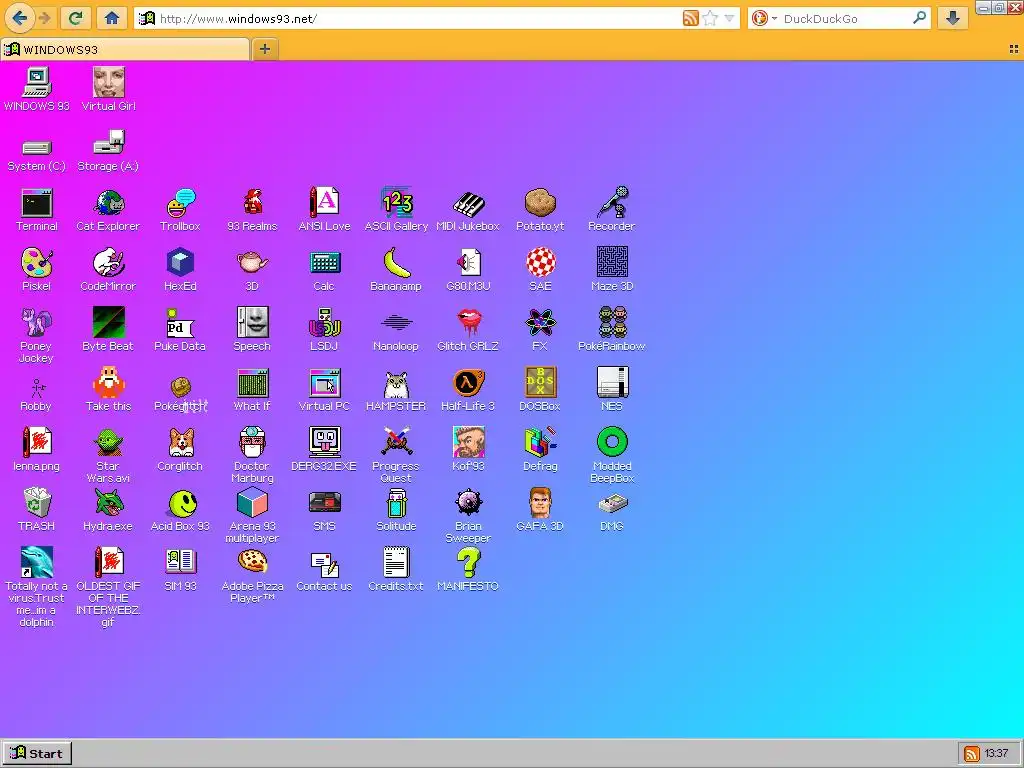Image resolution: width=1024 pixels, height=768 pixels.
Task: Open the G80.M3U file
Action: (468, 269)
